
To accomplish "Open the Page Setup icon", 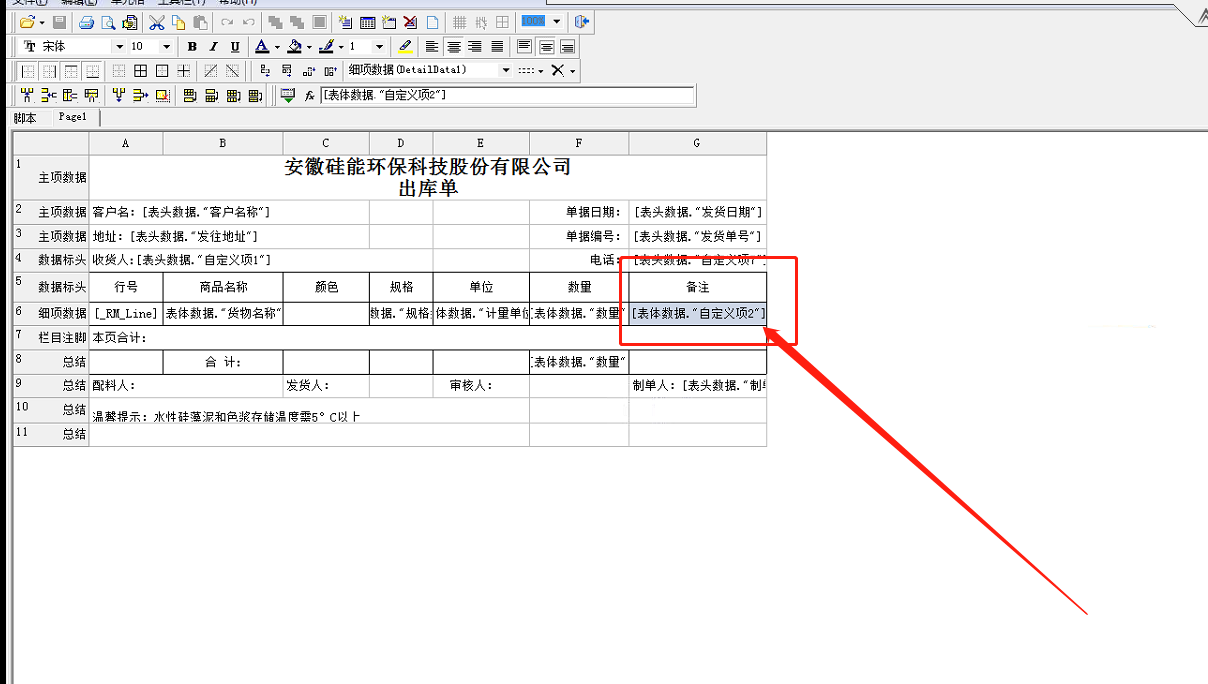I will 130,22.
